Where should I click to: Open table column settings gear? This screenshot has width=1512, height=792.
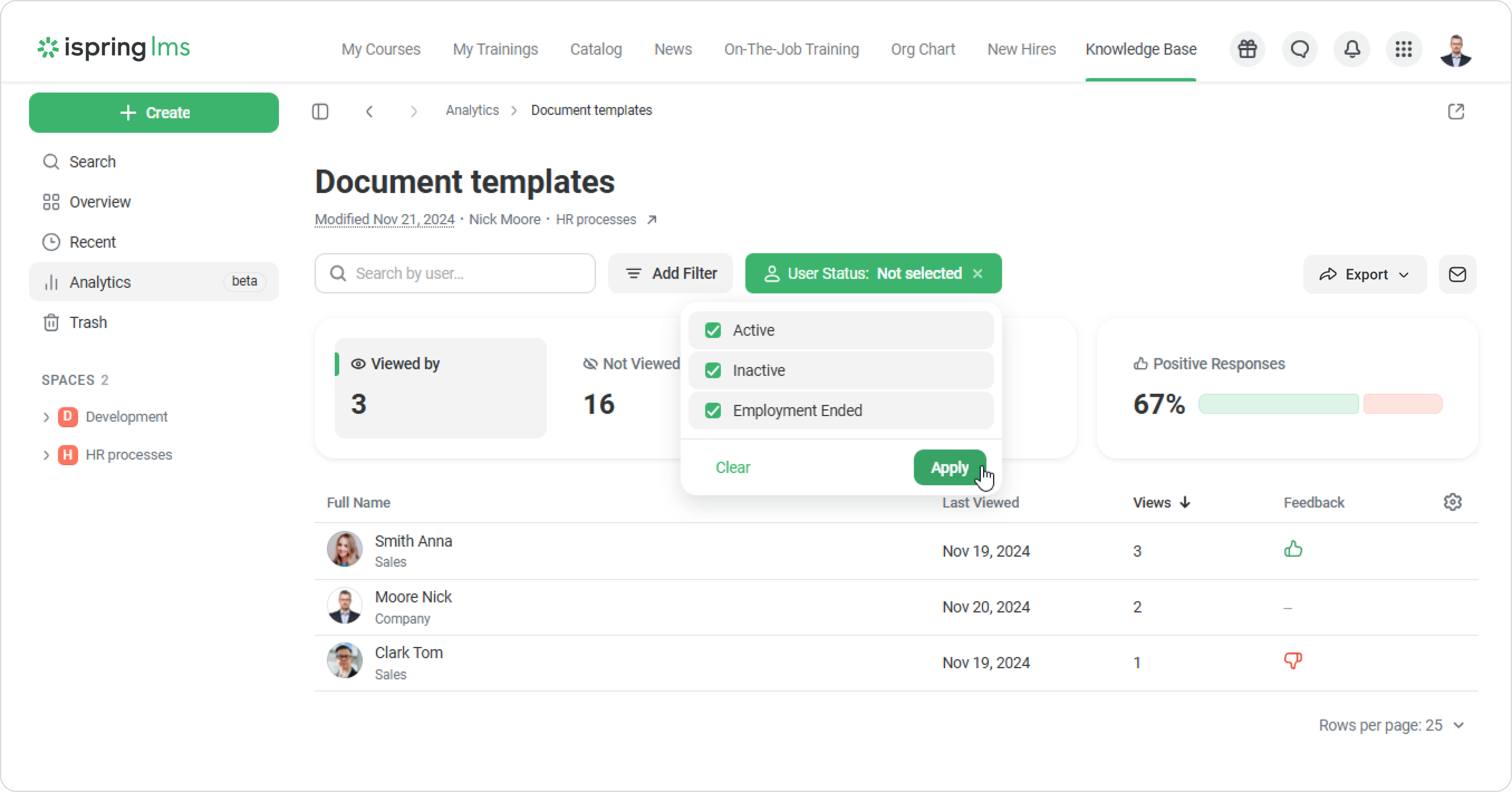click(x=1452, y=502)
